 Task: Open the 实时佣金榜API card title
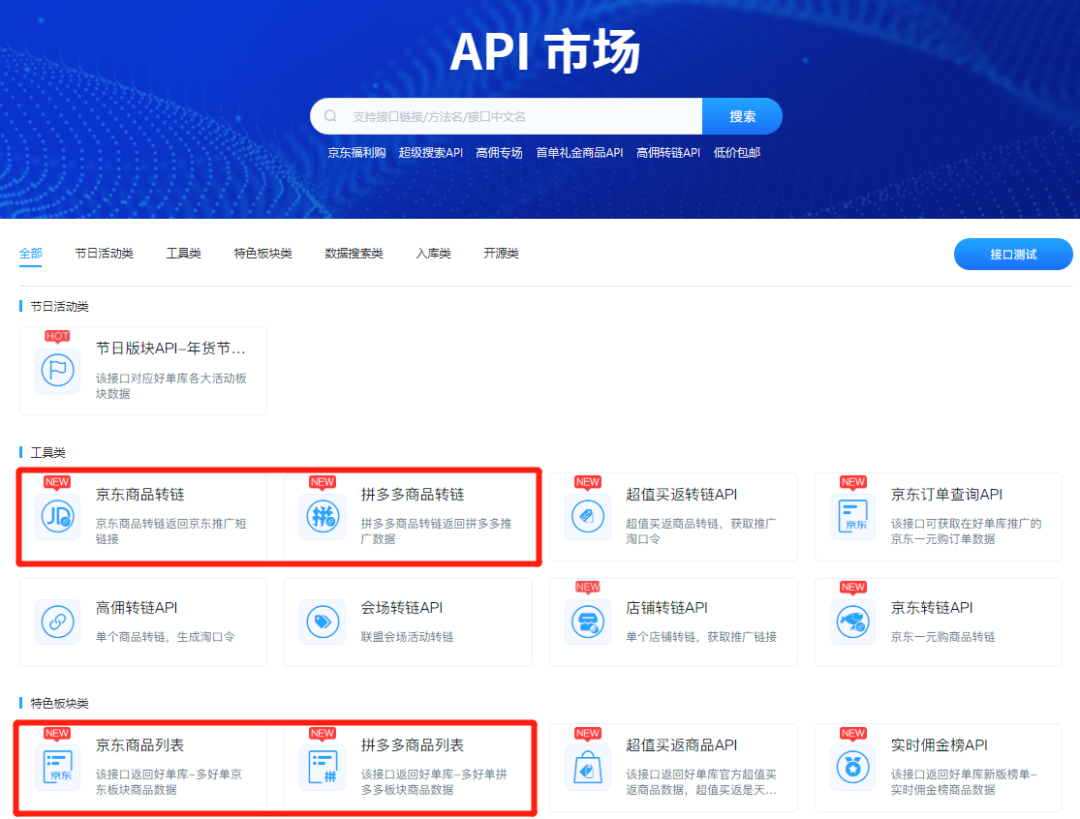pos(939,745)
